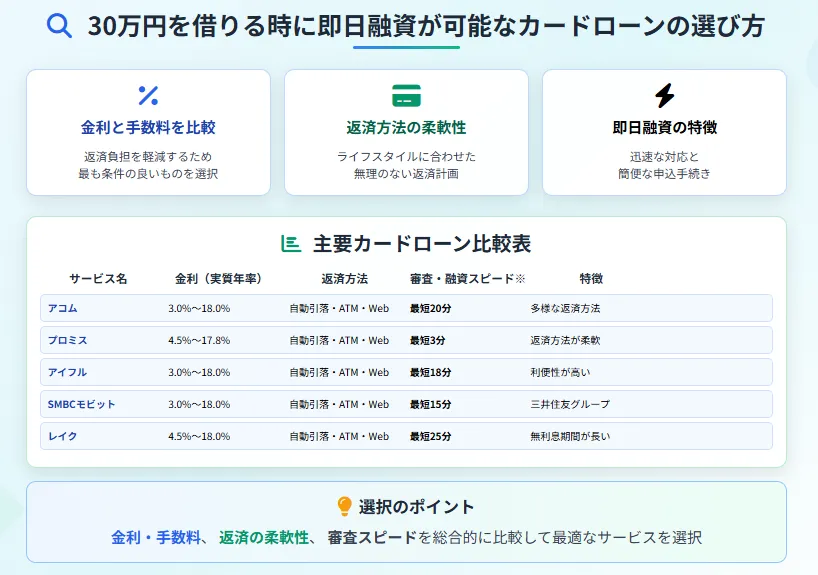Click the サービス名 column header
The width and height of the screenshot is (818, 575).
coord(98,279)
